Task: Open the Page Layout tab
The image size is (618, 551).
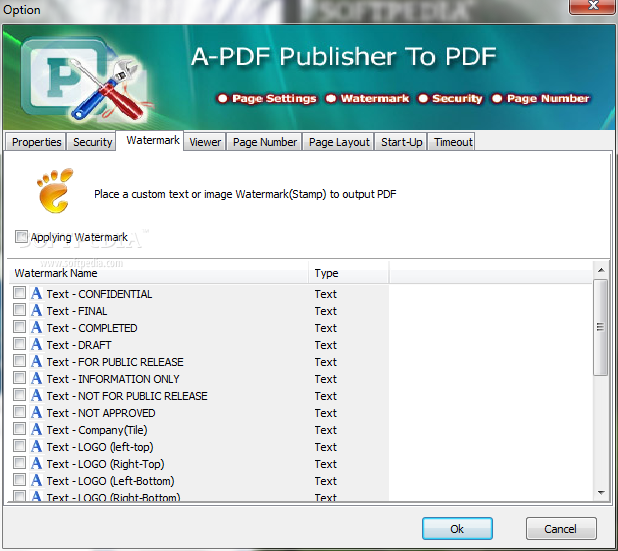Action: (x=339, y=142)
